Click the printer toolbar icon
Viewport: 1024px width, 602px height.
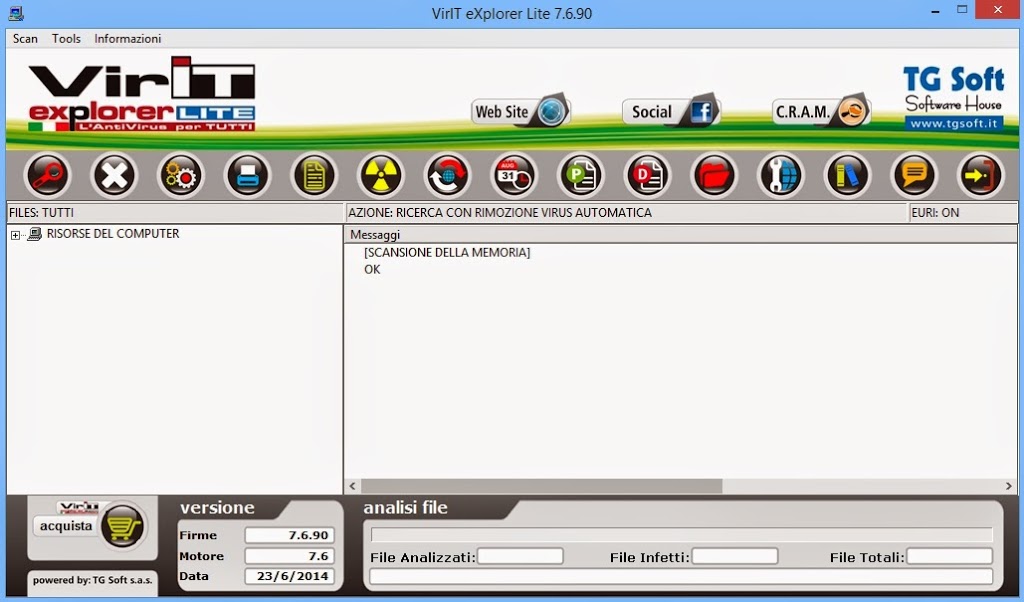(248, 175)
